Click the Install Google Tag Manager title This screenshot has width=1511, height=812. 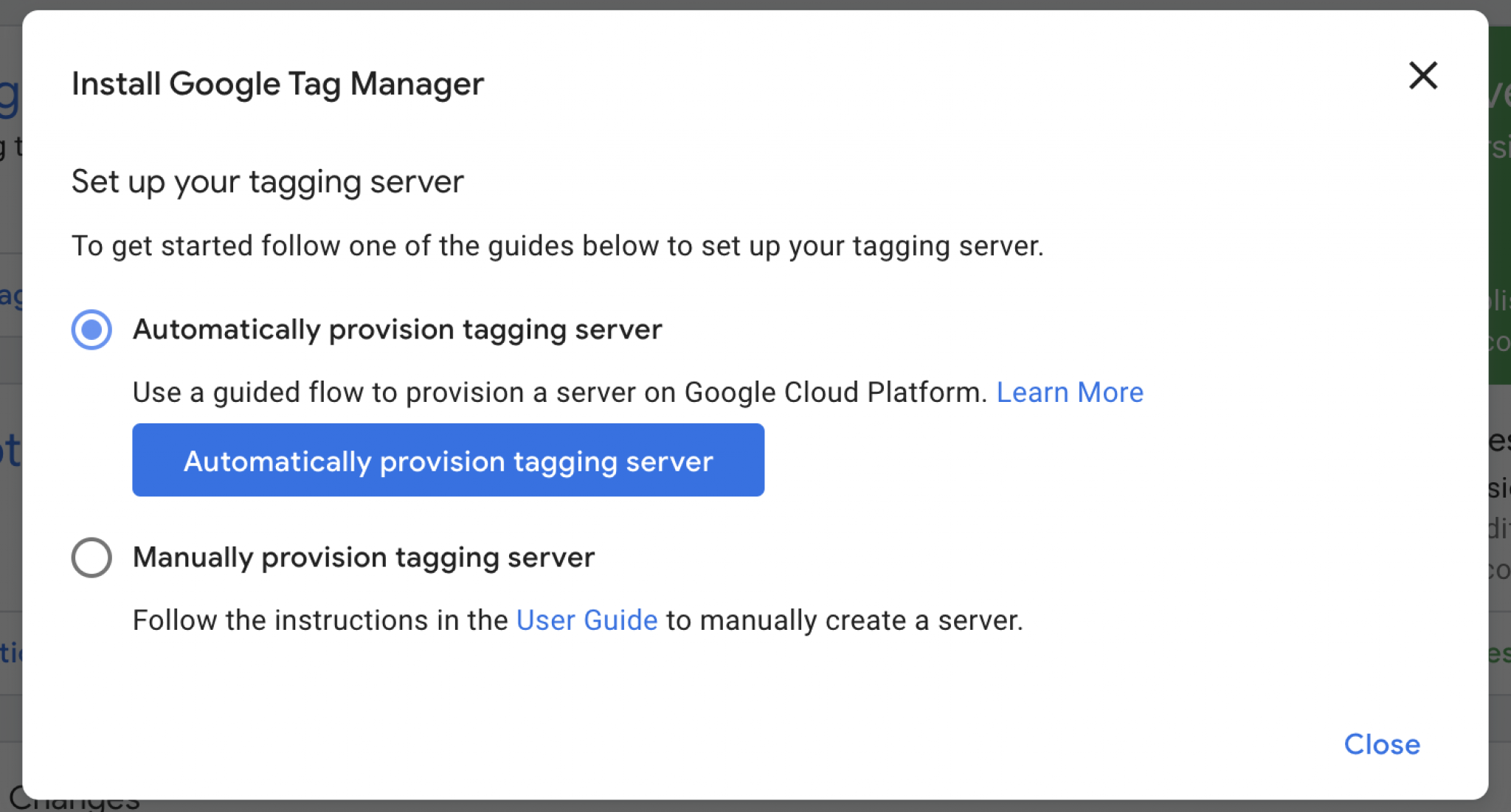pyautogui.click(x=277, y=83)
